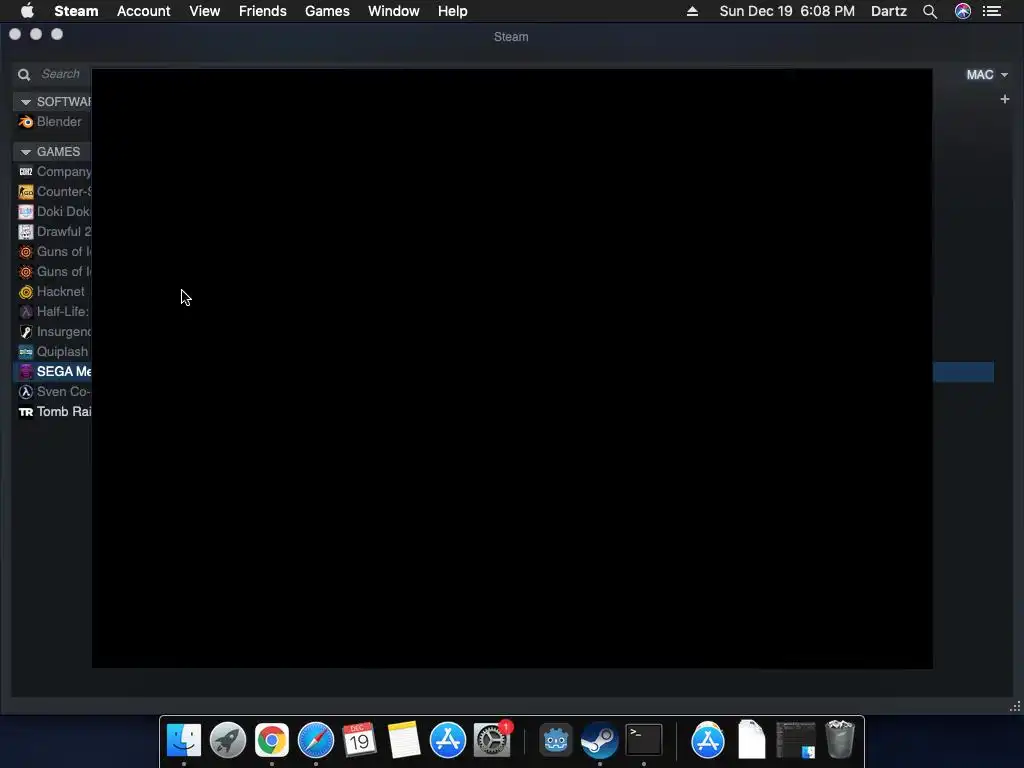Open Safari from the dock
The image size is (1024, 768).
[x=315, y=740]
